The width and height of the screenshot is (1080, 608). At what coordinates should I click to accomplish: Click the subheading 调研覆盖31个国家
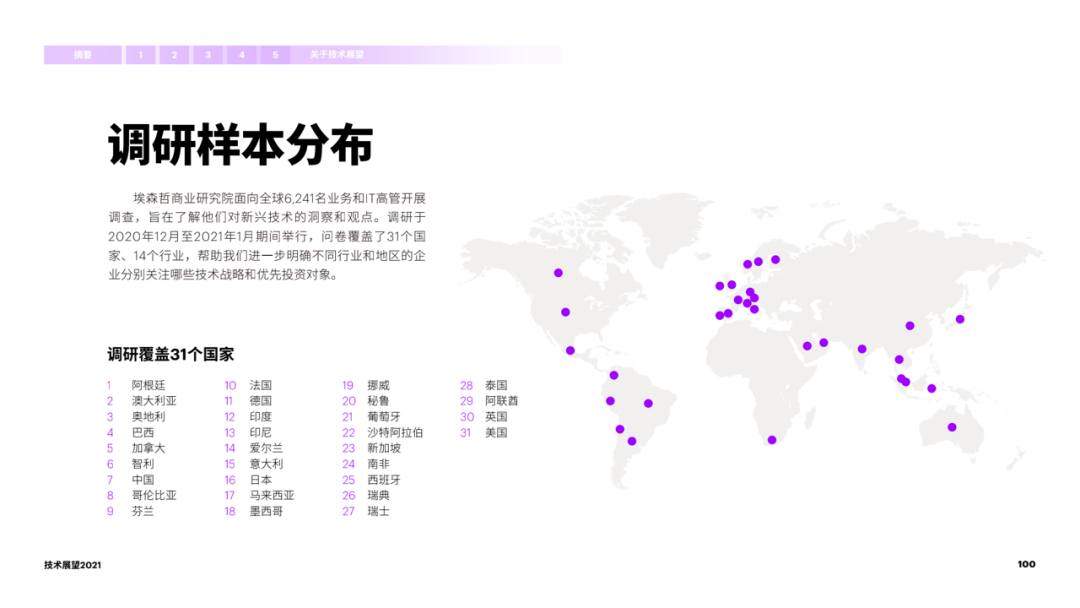(x=171, y=355)
